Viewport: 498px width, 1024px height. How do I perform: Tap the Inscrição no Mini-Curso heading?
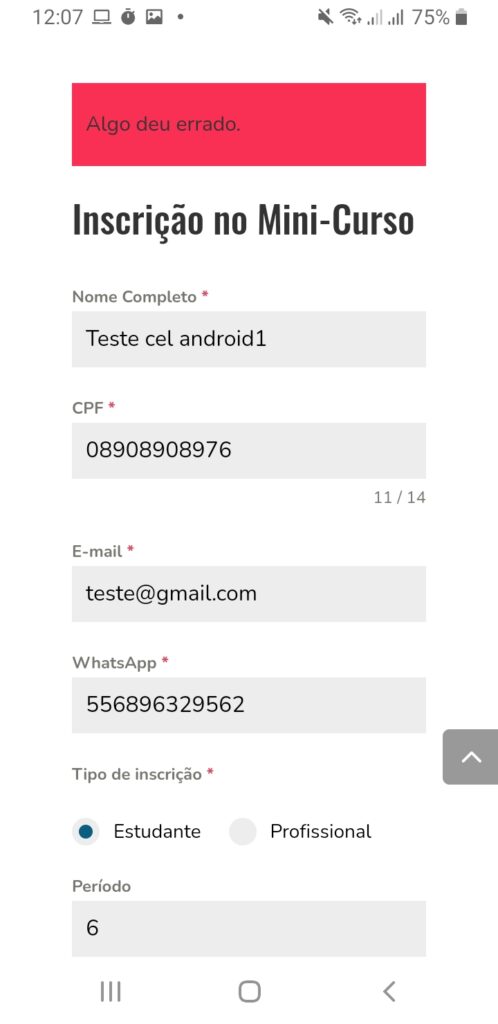[x=243, y=220]
